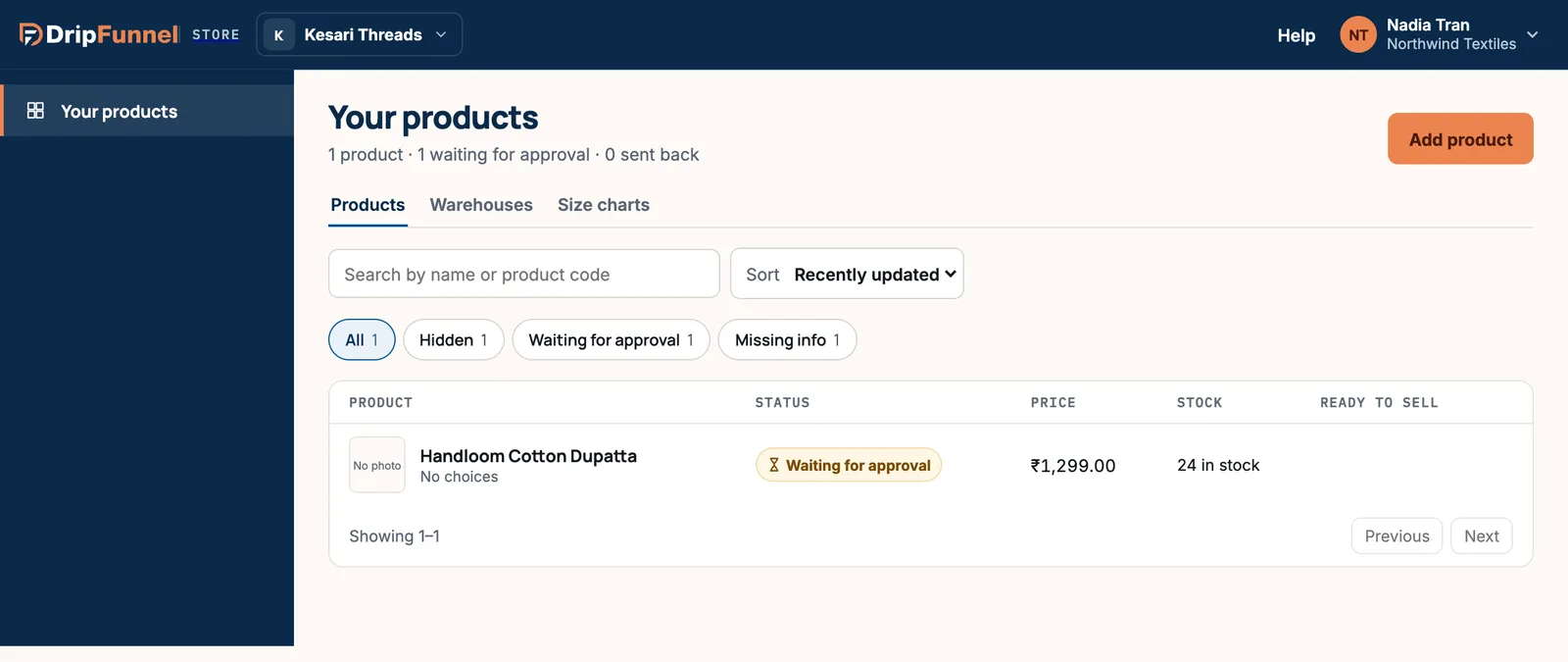The width and height of the screenshot is (1568, 662).
Task: Switch to the Products tab
Action: coord(367,205)
